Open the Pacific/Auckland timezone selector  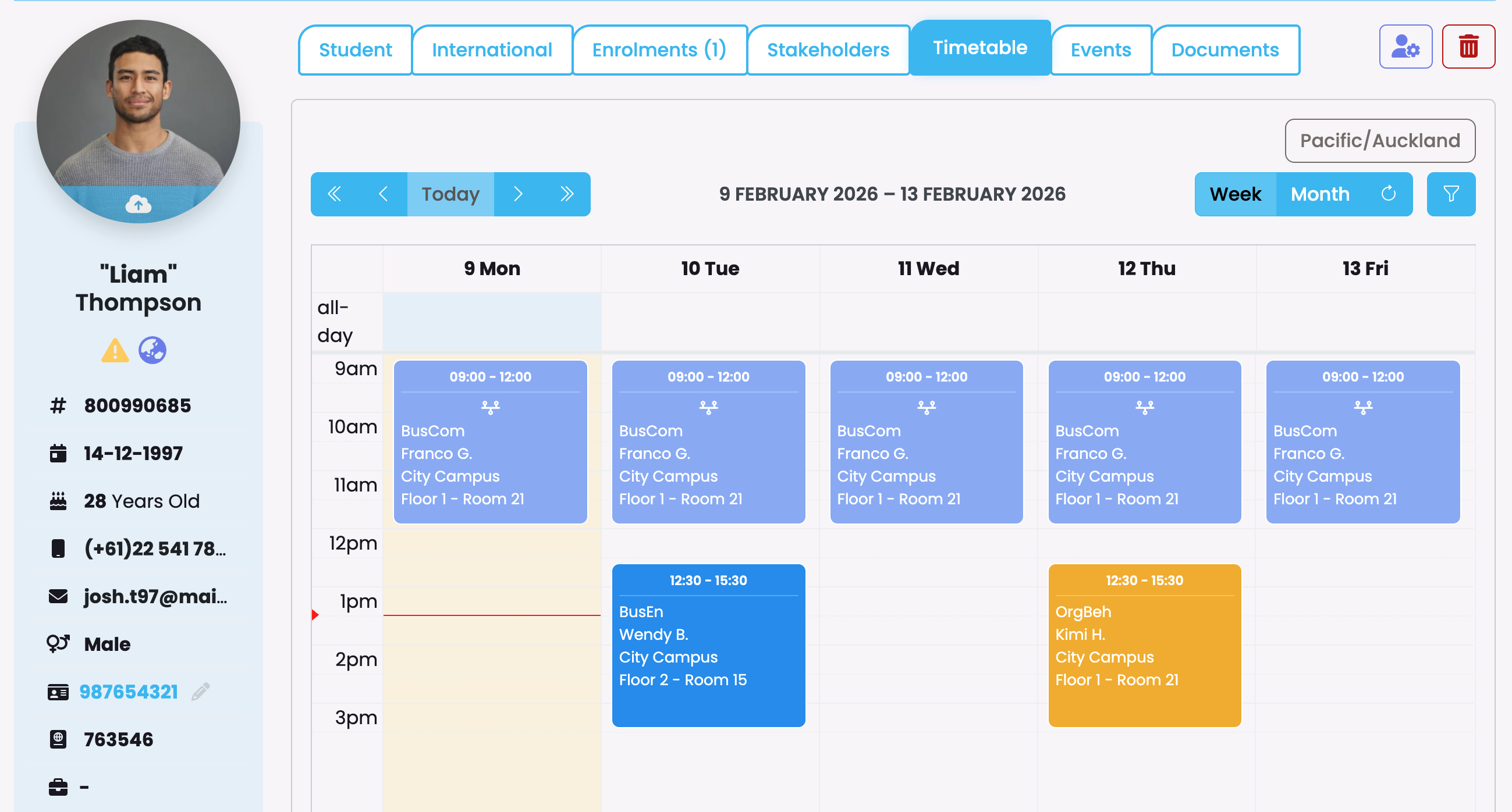(x=1379, y=141)
